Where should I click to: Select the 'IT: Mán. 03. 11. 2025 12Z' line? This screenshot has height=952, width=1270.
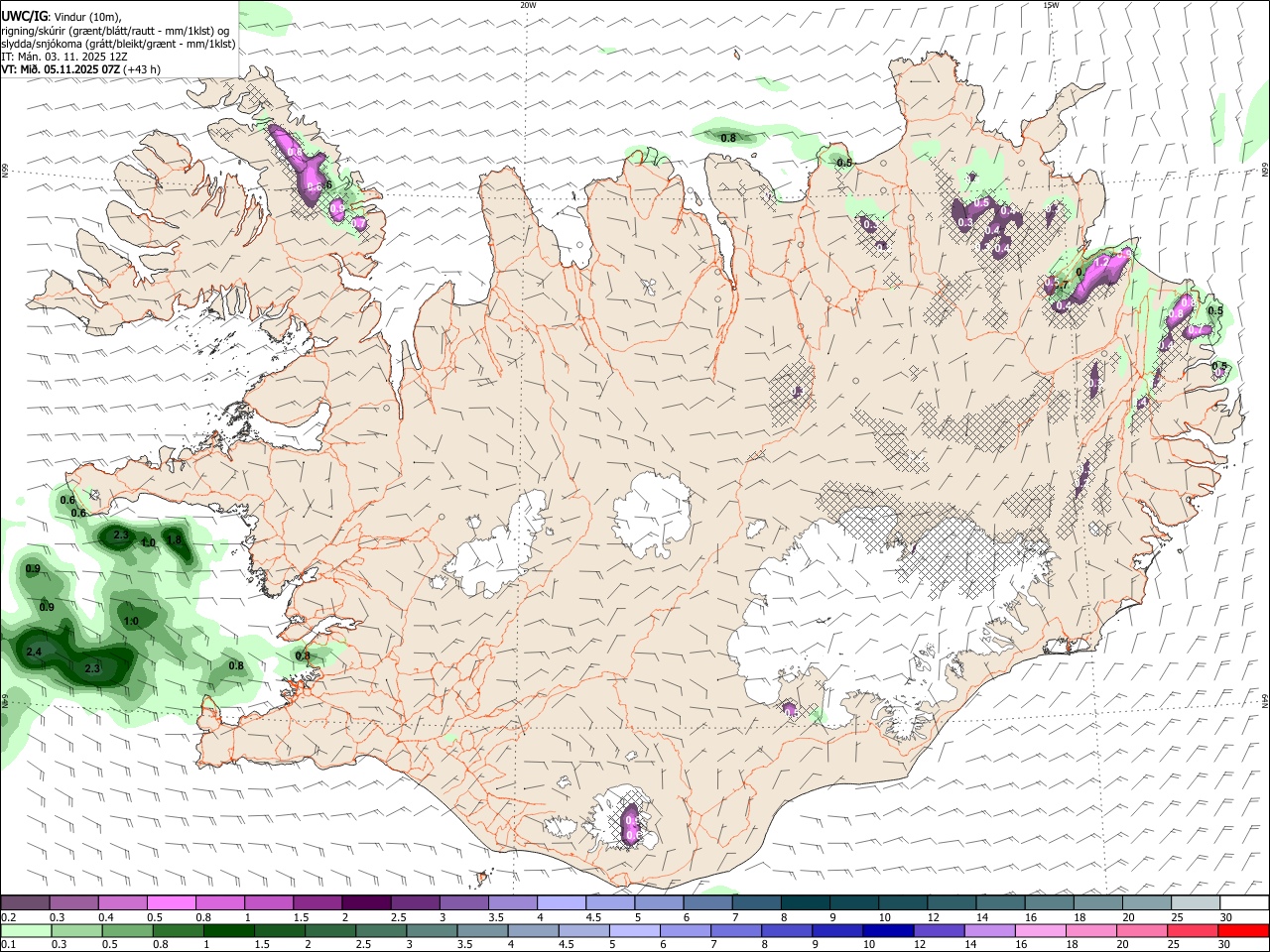coord(64,57)
